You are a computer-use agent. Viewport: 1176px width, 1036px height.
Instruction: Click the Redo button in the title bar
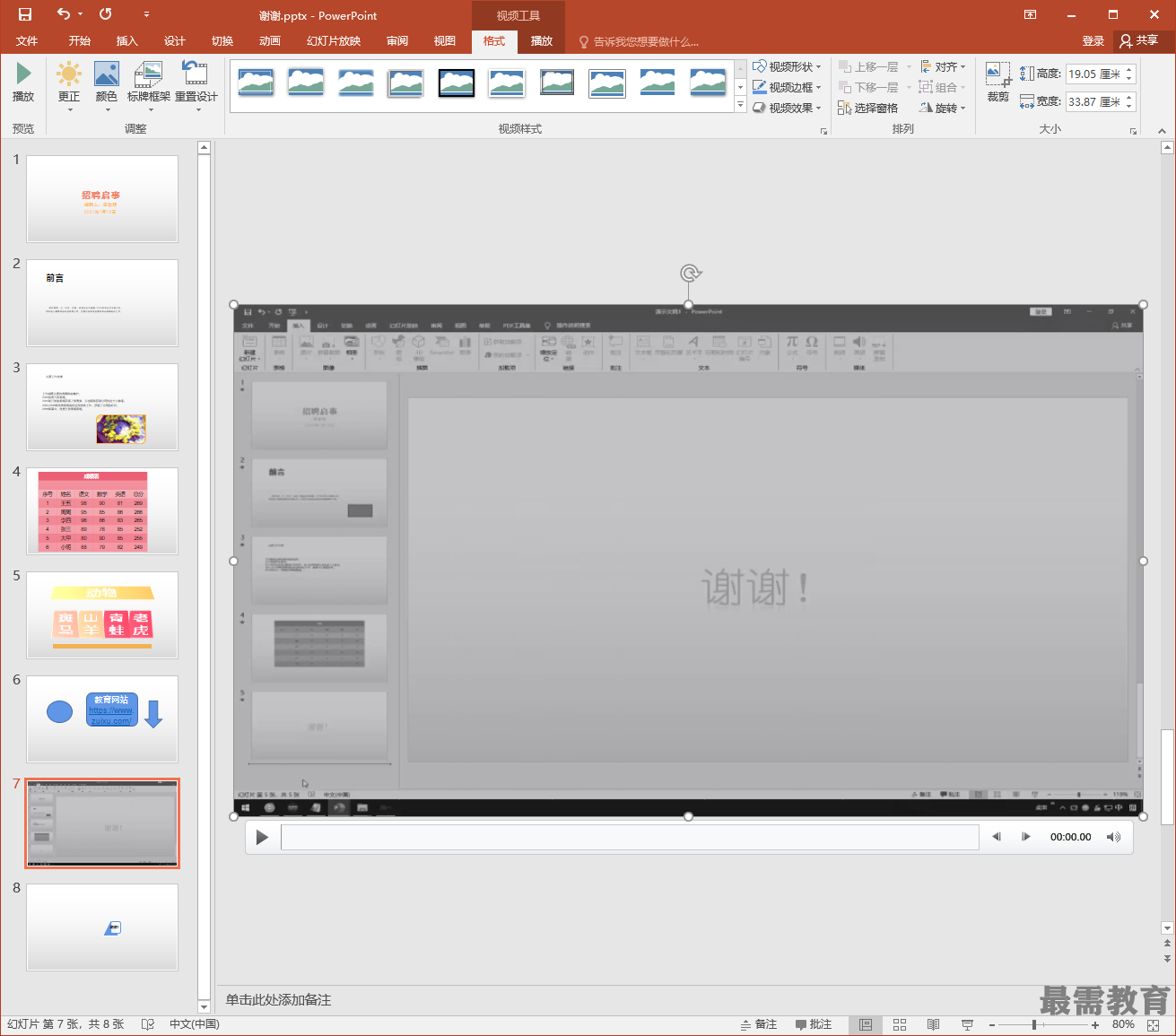106,14
